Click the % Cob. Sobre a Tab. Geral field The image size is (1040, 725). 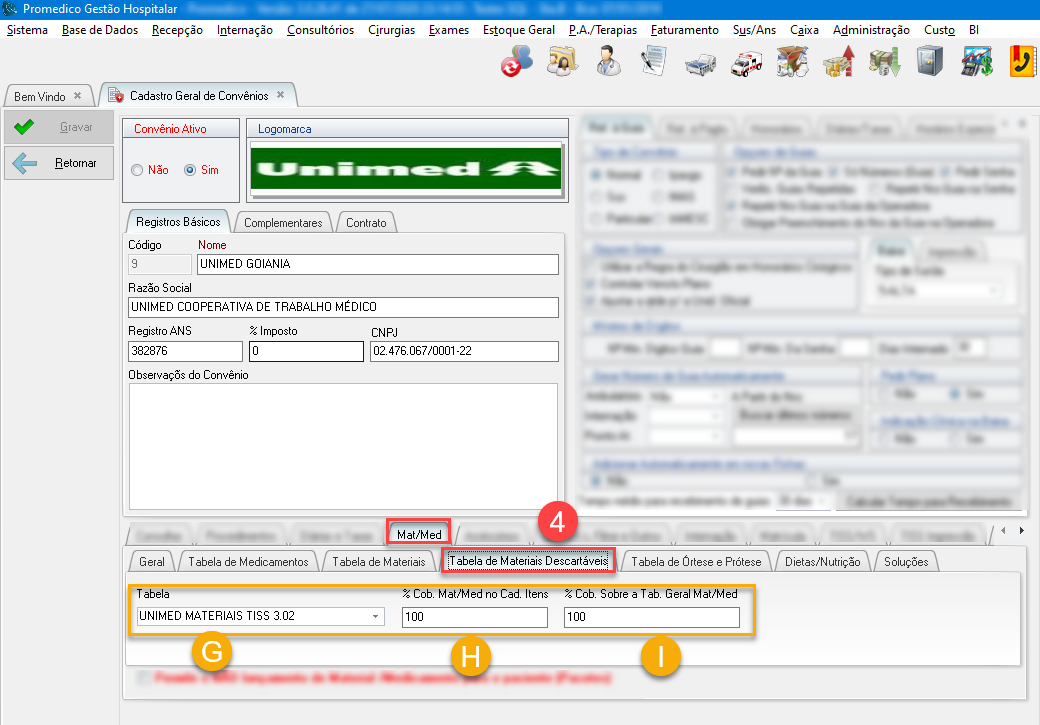tap(652, 617)
